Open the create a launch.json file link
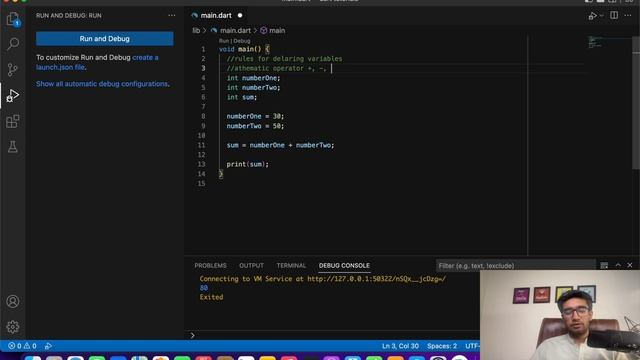This screenshot has width=640, height=360. (x=97, y=62)
